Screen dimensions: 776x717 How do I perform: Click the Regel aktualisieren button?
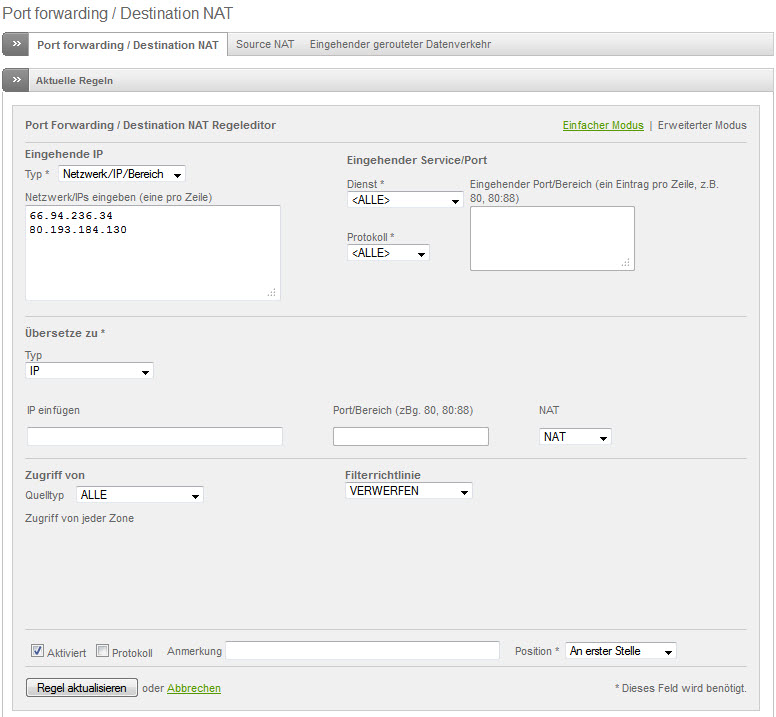coord(81,688)
